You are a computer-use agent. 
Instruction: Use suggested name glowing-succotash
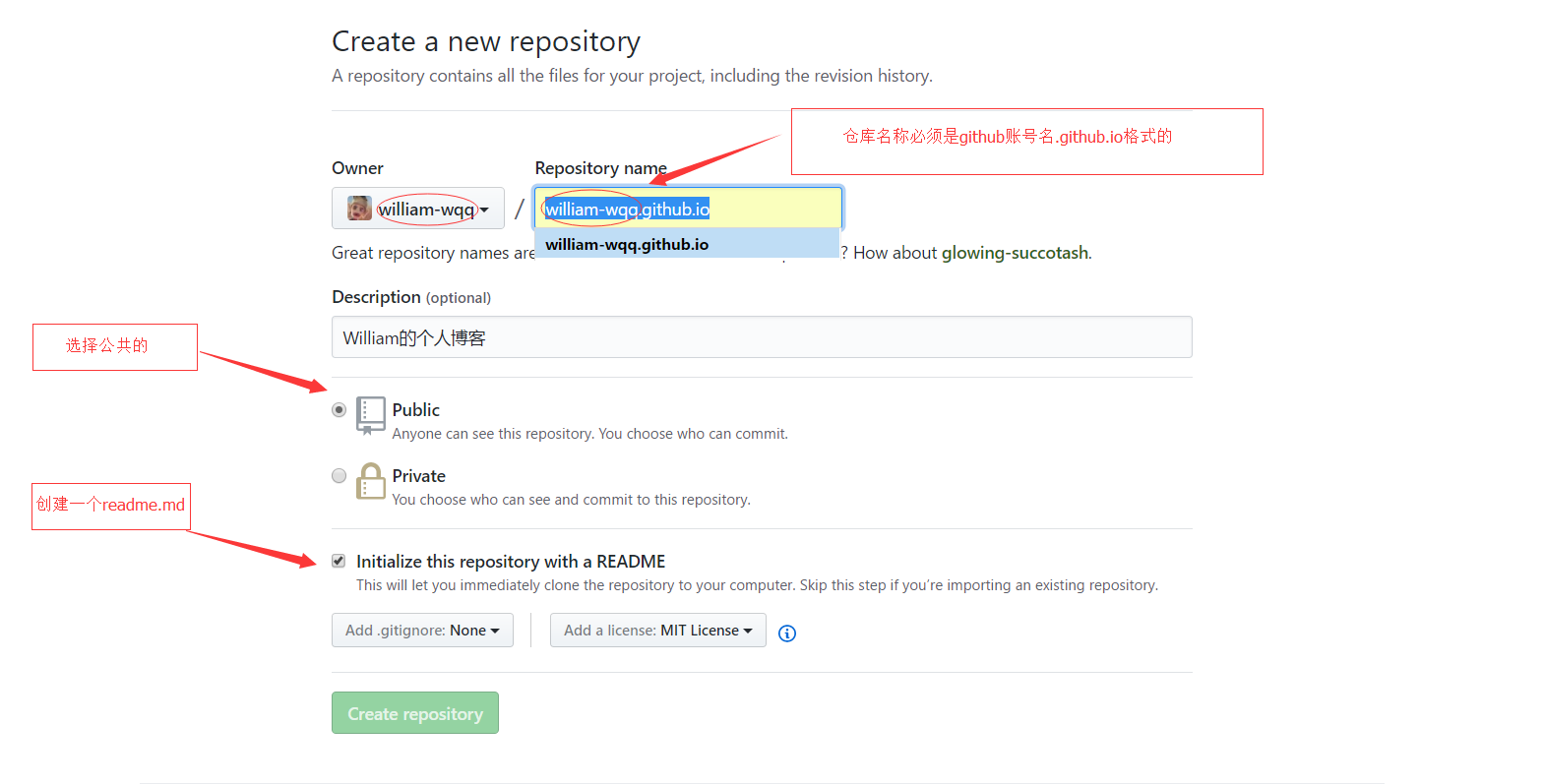[1015, 253]
